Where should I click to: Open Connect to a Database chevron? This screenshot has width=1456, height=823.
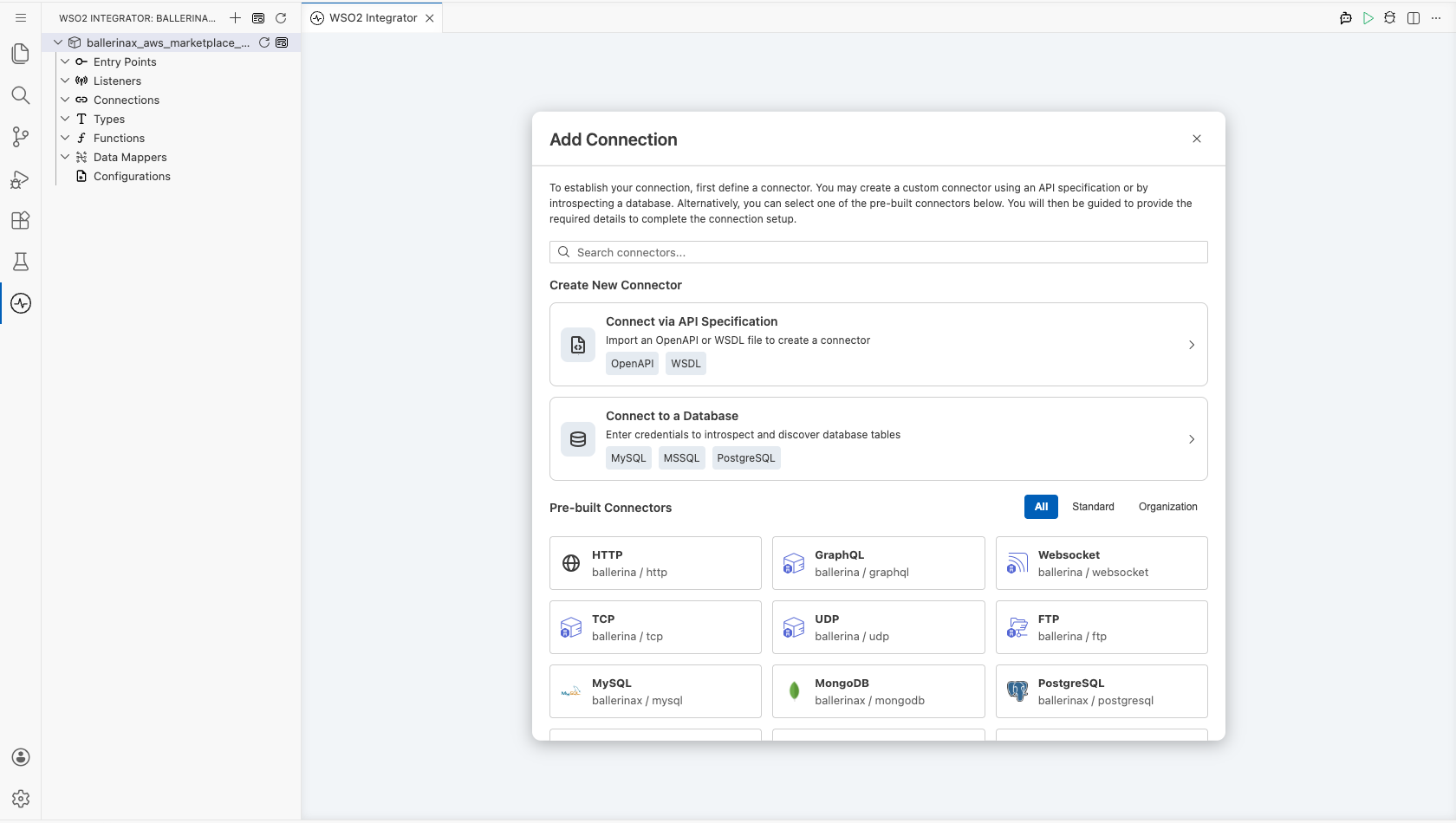(1192, 439)
